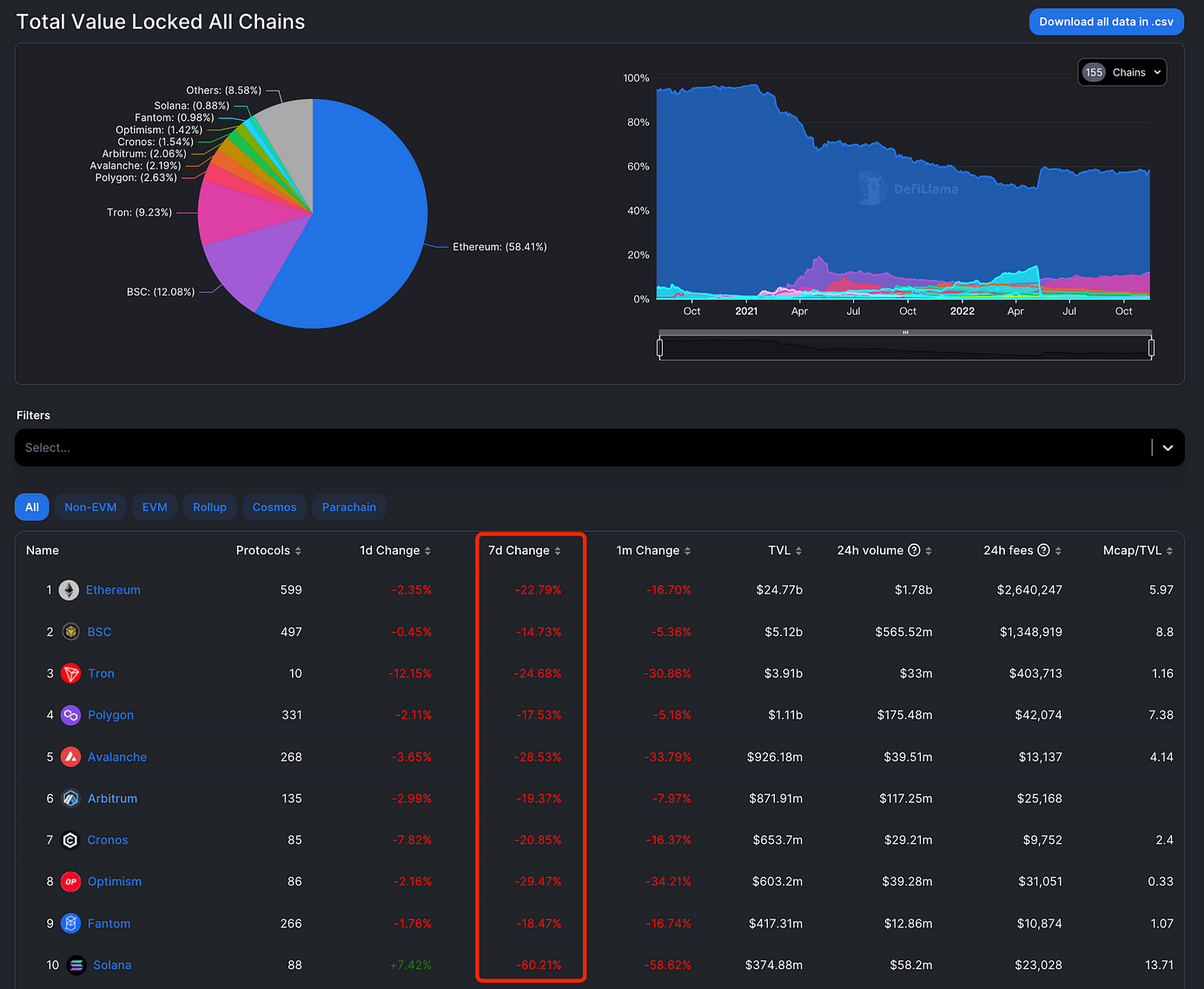
Task: Switch to the Rollup tab
Action: tap(209, 508)
